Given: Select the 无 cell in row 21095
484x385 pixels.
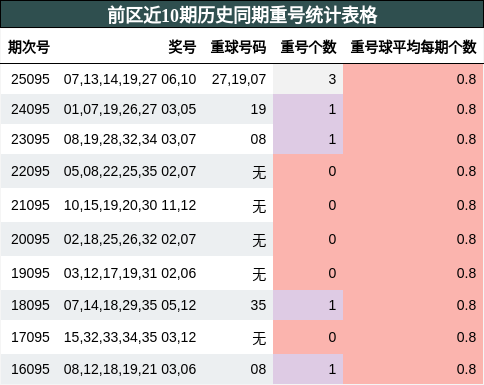Looking at the screenshot, I should click(x=259, y=206).
